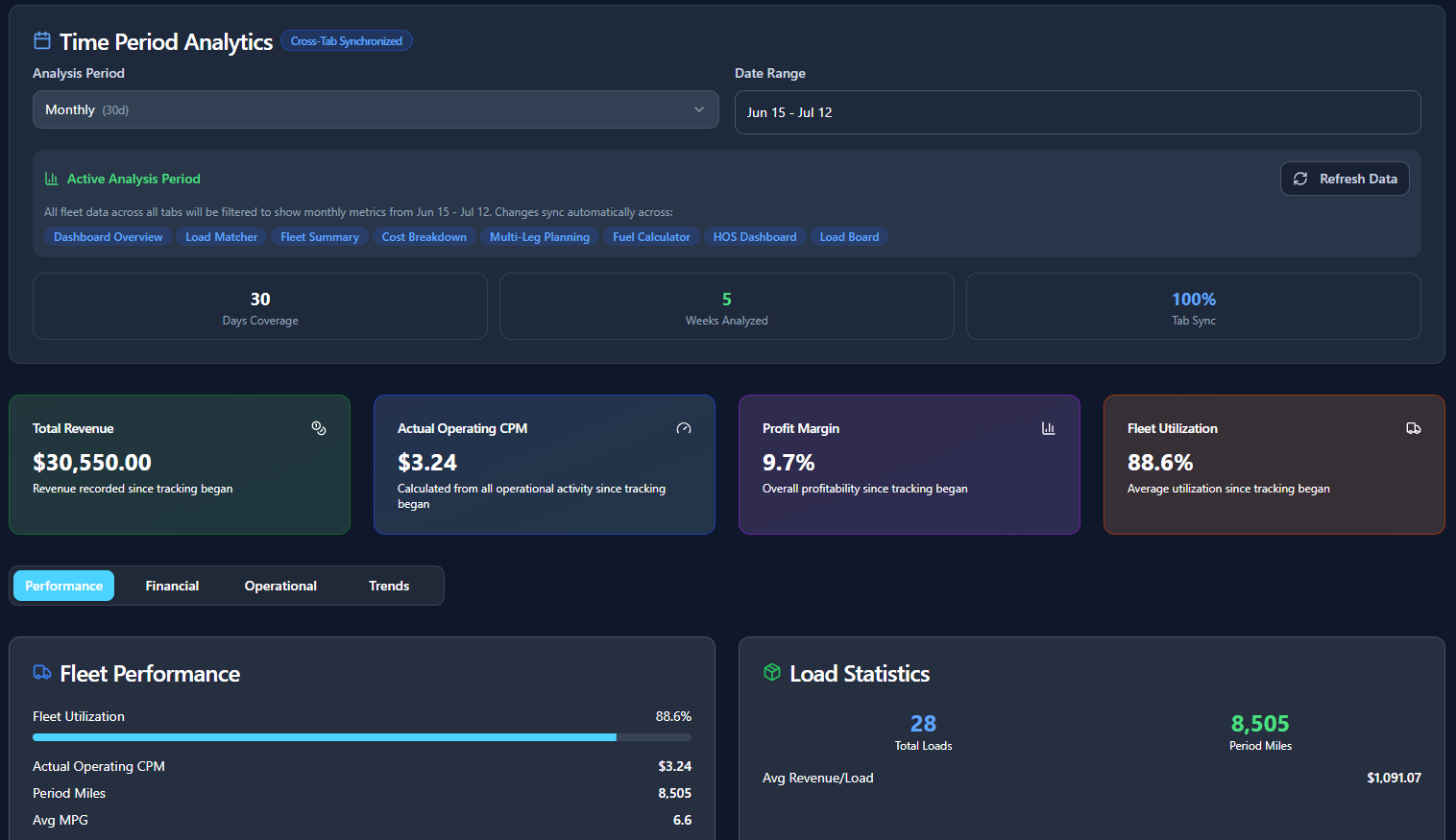1456x840 pixels.
Task: Click the Cross-Tab Synchronized badge
Action: tap(347, 41)
